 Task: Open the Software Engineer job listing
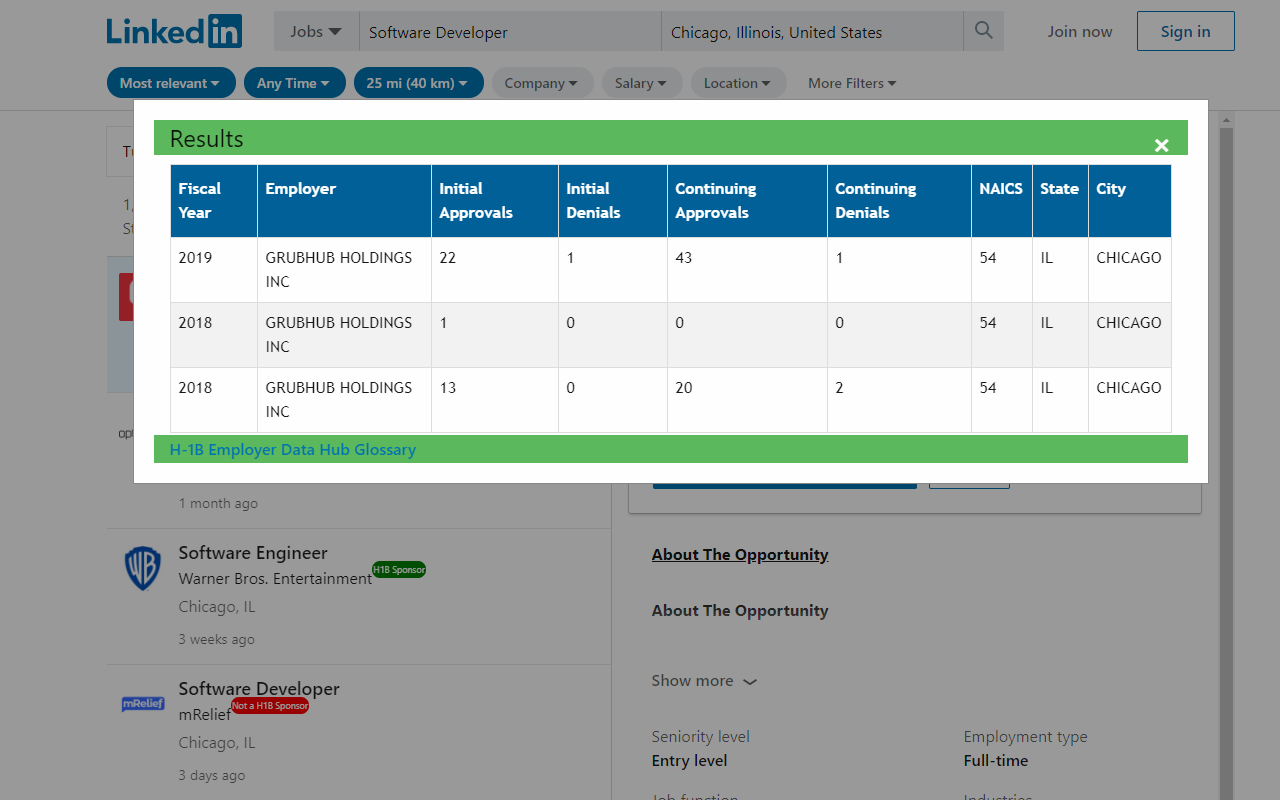(253, 553)
